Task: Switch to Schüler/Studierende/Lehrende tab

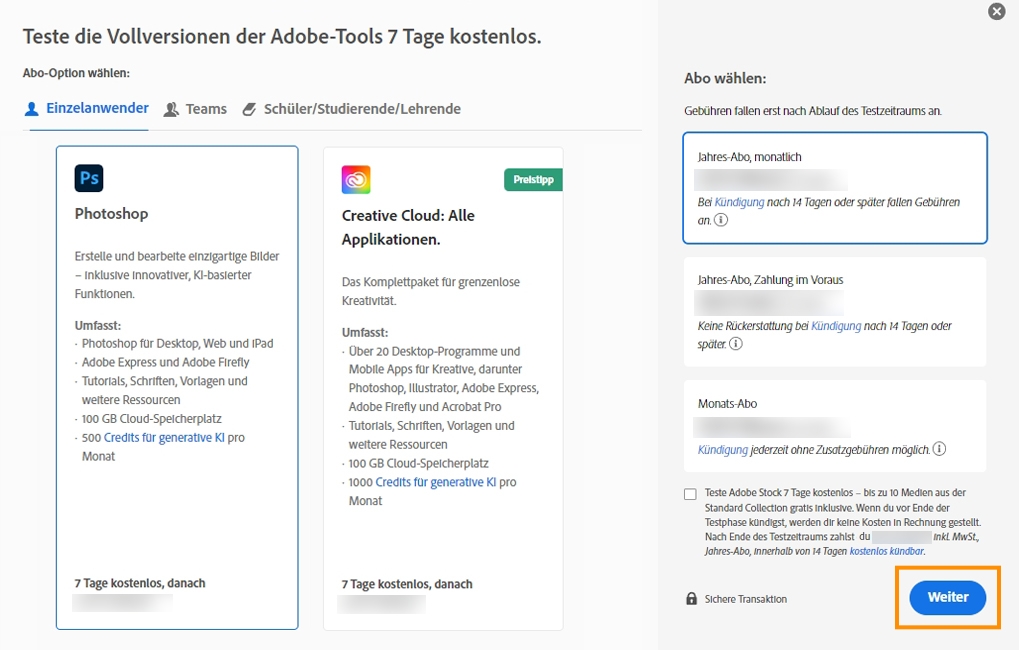Action: (x=351, y=109)
